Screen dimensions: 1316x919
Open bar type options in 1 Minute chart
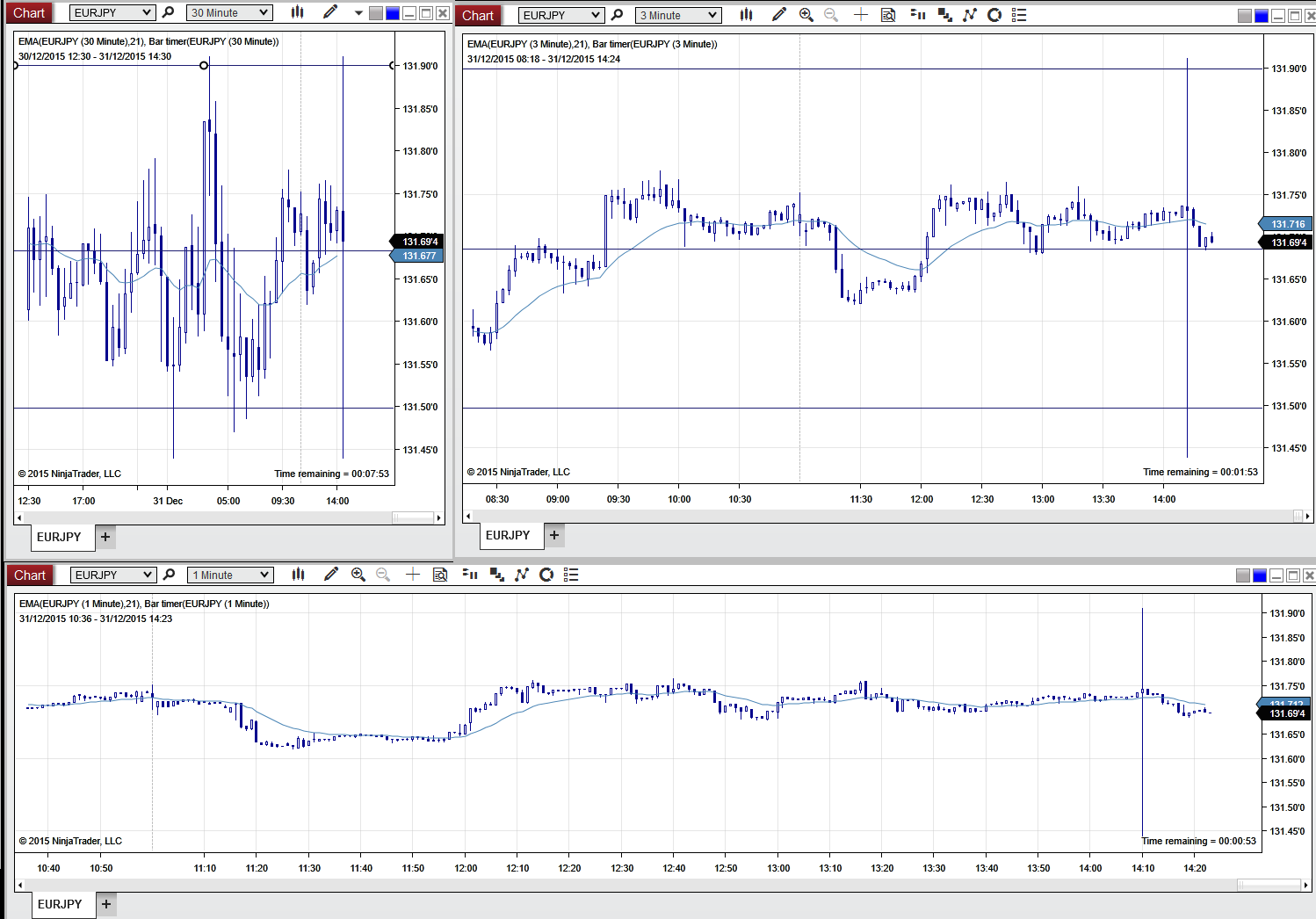point(299,575)
